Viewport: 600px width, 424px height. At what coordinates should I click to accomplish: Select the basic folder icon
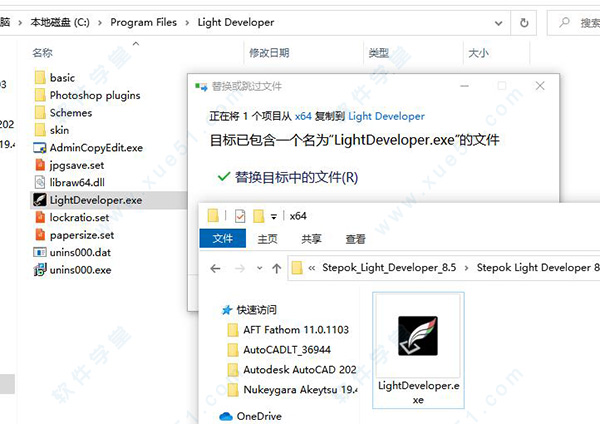40,78
